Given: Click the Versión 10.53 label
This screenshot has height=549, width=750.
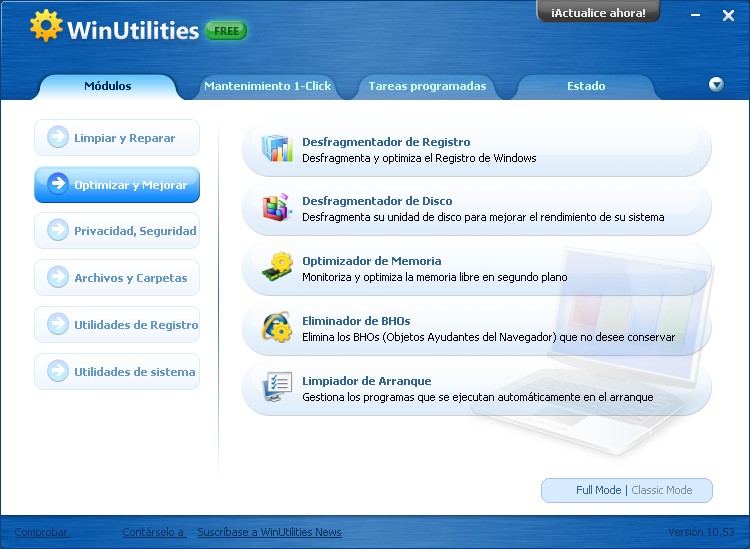Looking at the screenshot, I should pos(701,532).
